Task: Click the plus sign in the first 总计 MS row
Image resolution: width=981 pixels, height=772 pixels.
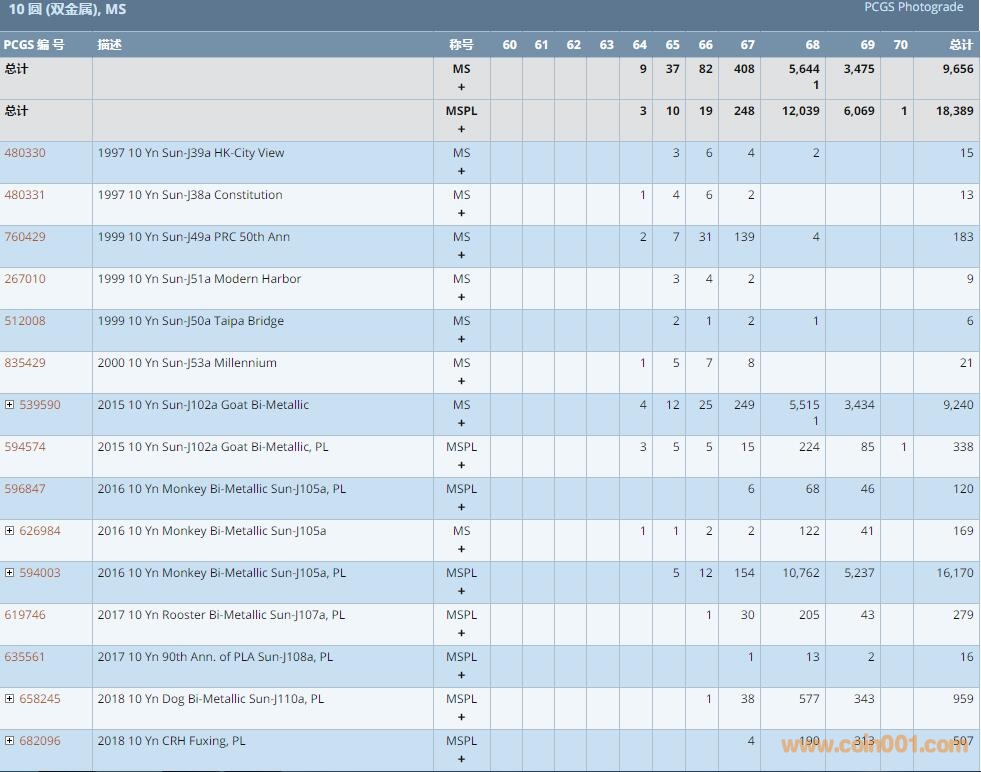Action: click(x=461, y=87)
